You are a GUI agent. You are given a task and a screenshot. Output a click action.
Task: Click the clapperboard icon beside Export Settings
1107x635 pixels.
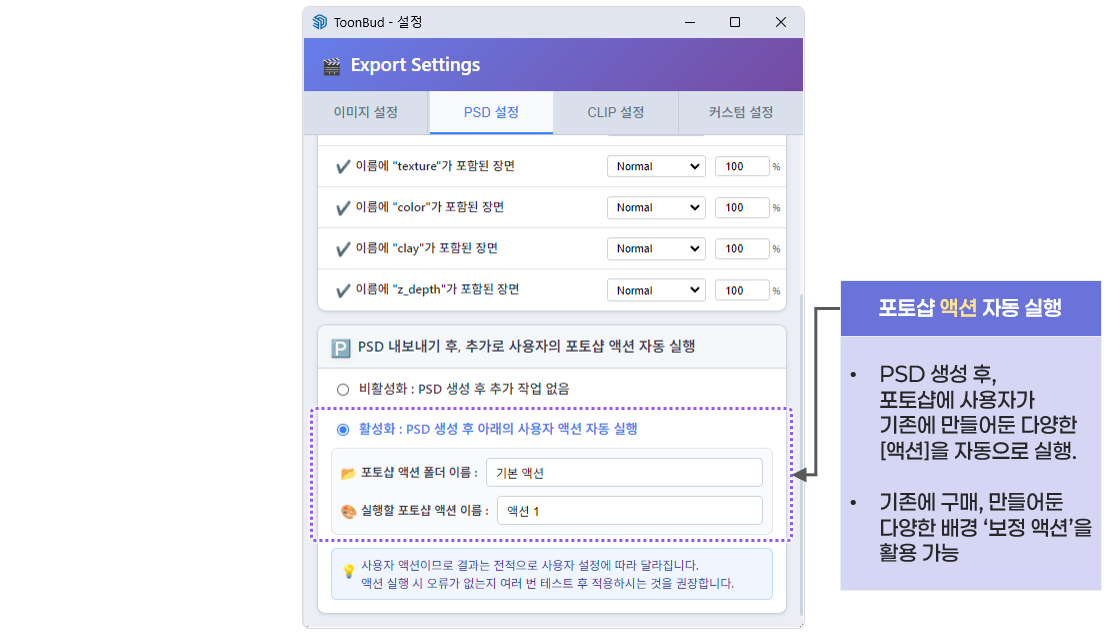[331, 64]
